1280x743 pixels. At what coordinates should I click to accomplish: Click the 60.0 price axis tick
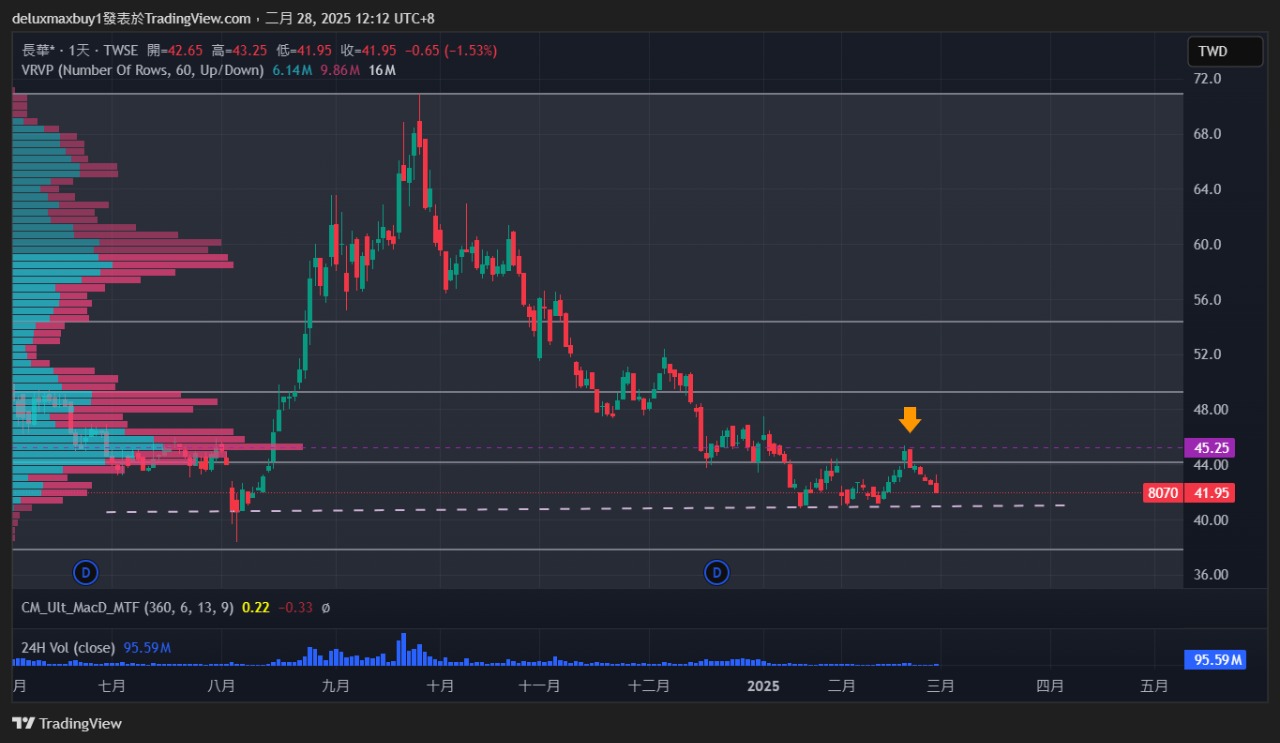1208,244
